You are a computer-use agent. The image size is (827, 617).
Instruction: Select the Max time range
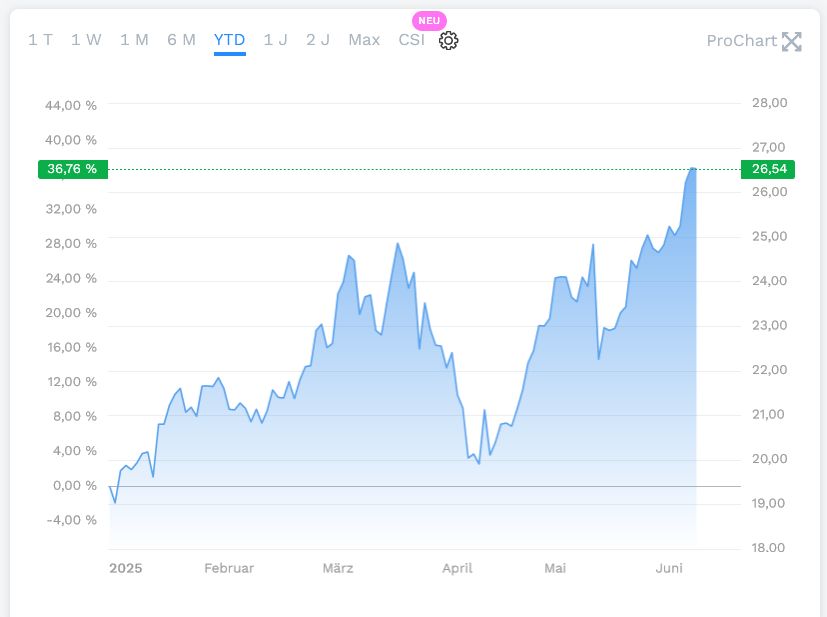tap(364, 40)
